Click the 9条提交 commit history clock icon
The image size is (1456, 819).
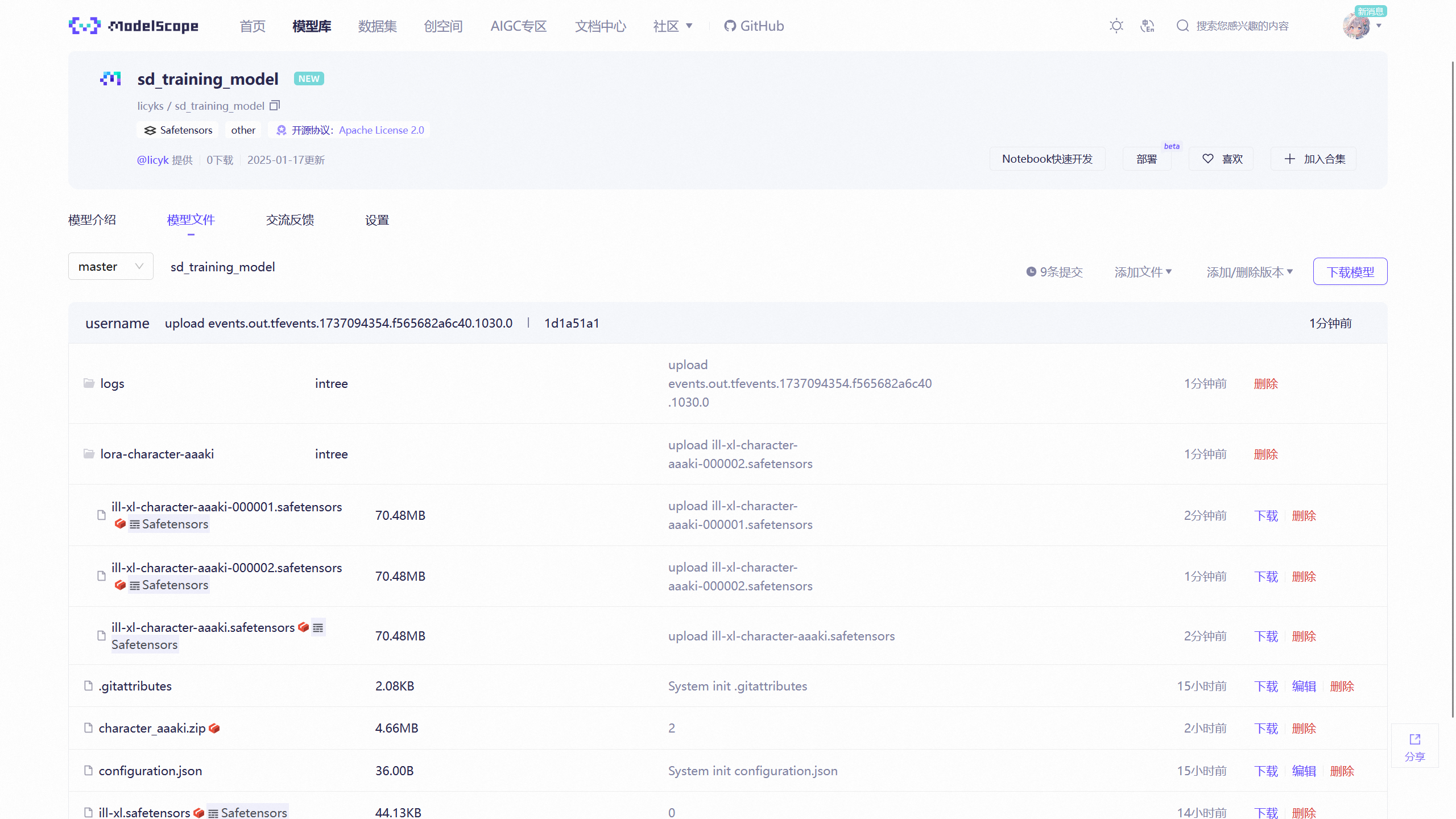pos(1031,272)
